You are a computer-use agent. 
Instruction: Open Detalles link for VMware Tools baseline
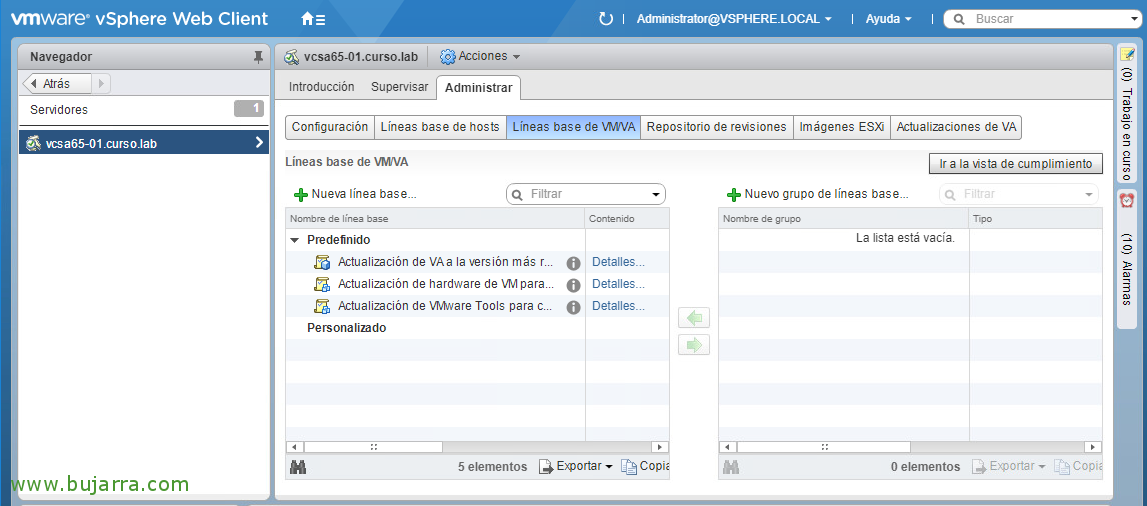pyautogui.click(x=618, y=306)
